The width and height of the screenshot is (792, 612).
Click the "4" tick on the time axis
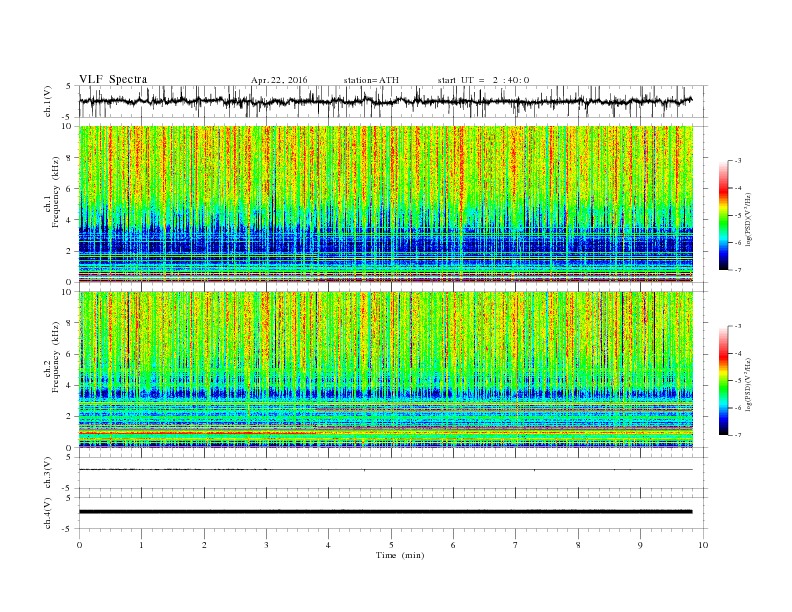329,545
